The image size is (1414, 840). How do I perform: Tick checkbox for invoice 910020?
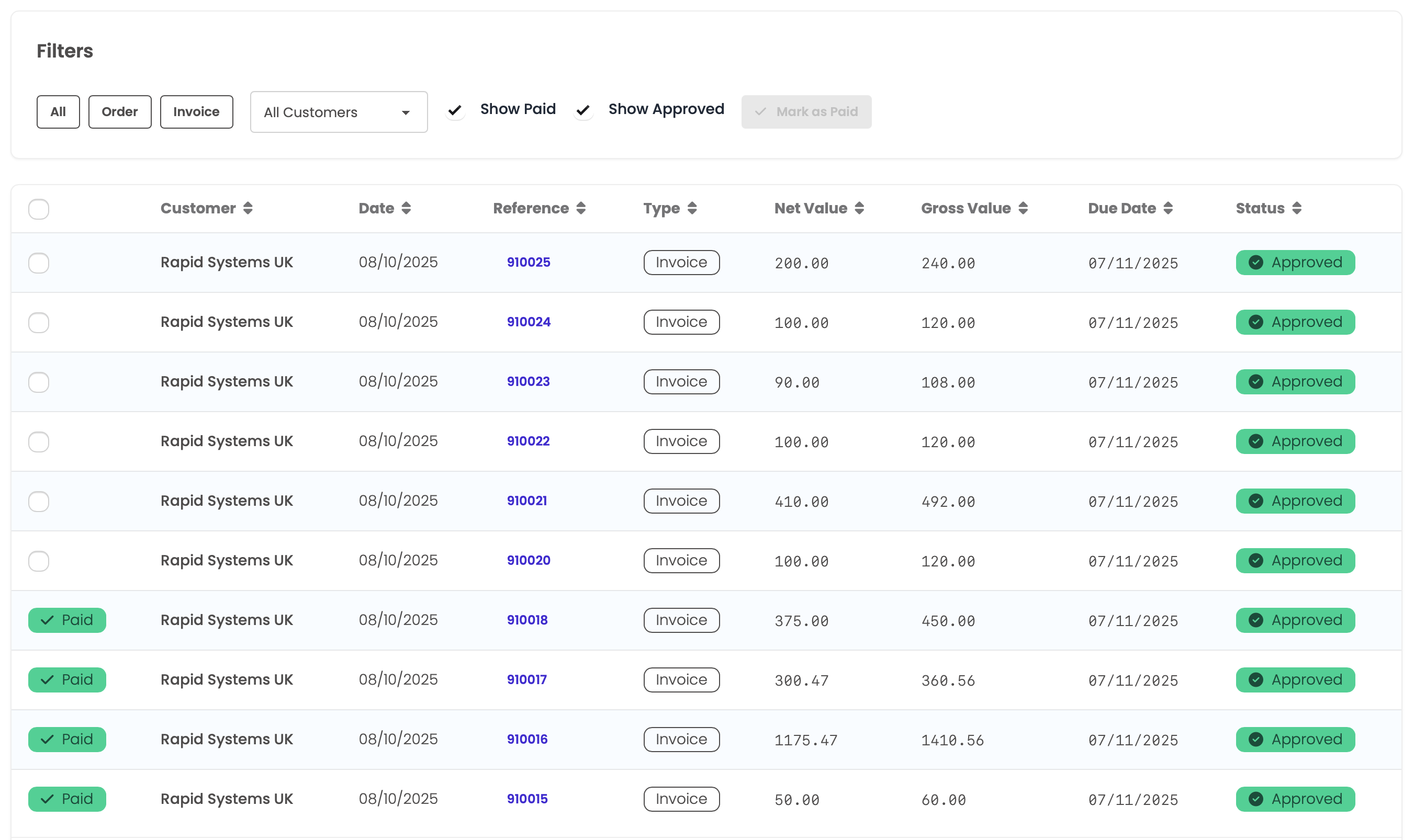(x=39, y=561)
